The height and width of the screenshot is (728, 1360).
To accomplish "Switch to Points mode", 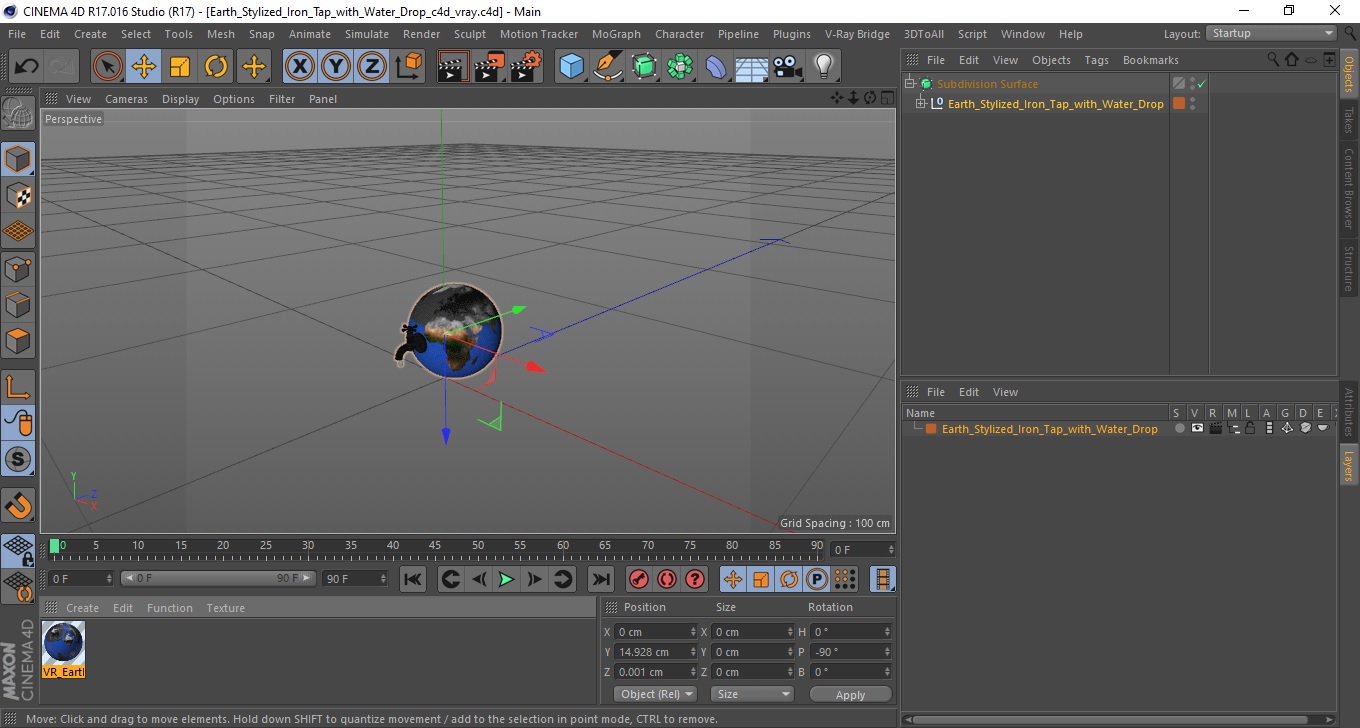I will click(x=18, y=268).
